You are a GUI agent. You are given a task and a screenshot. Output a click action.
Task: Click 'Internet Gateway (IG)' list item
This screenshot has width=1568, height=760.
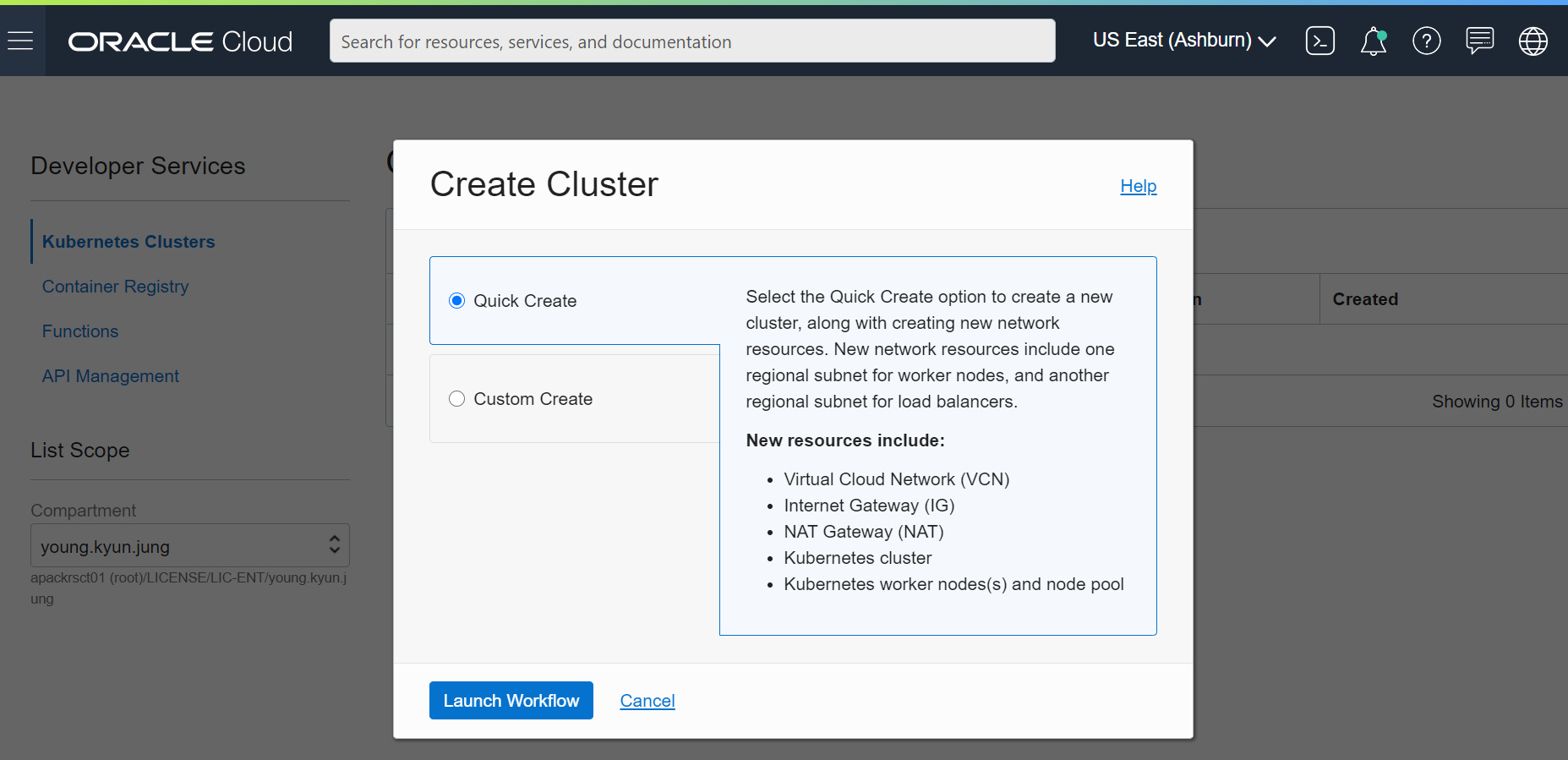(869, 506)
